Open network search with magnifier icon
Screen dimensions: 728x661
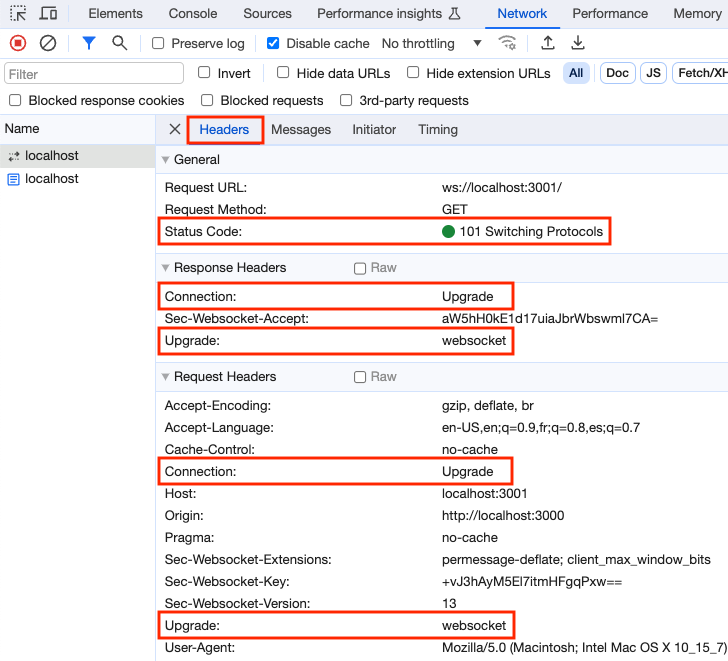(119, 43)
